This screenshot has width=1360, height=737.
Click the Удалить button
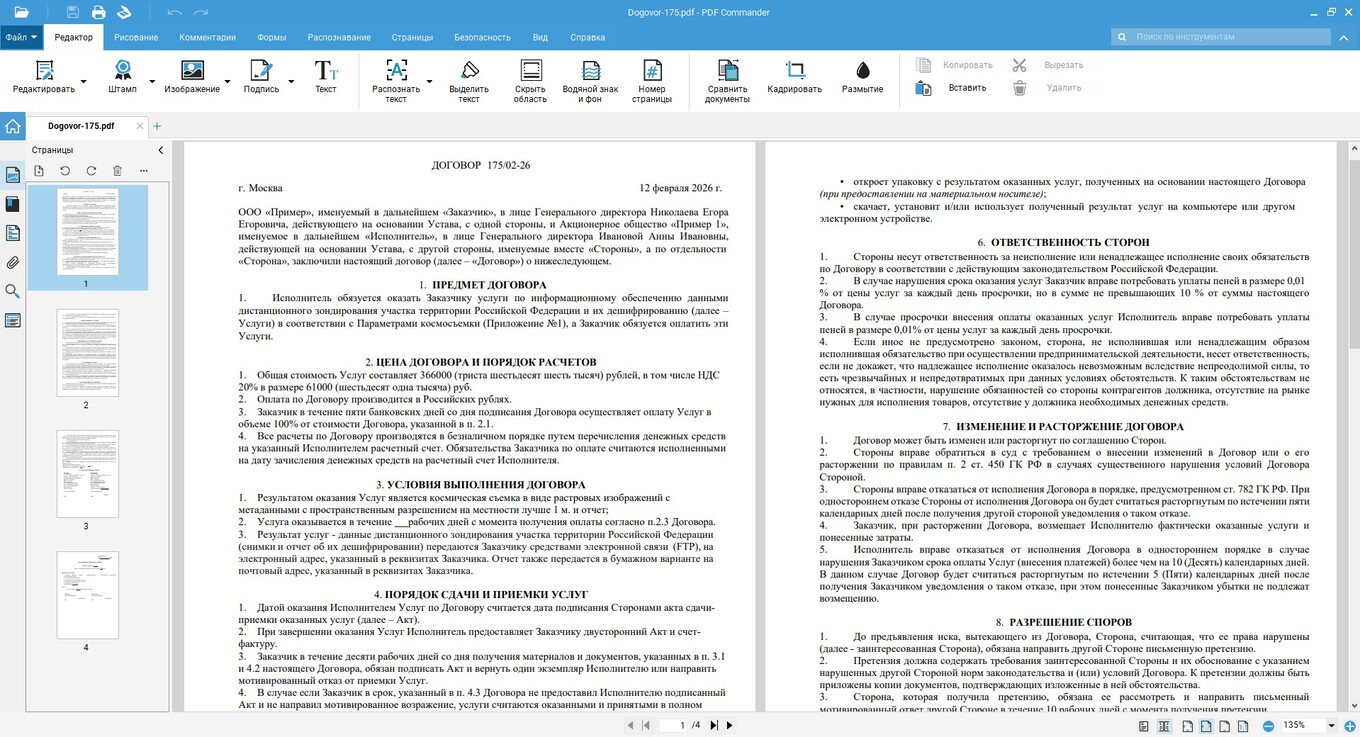[1046, 88]
